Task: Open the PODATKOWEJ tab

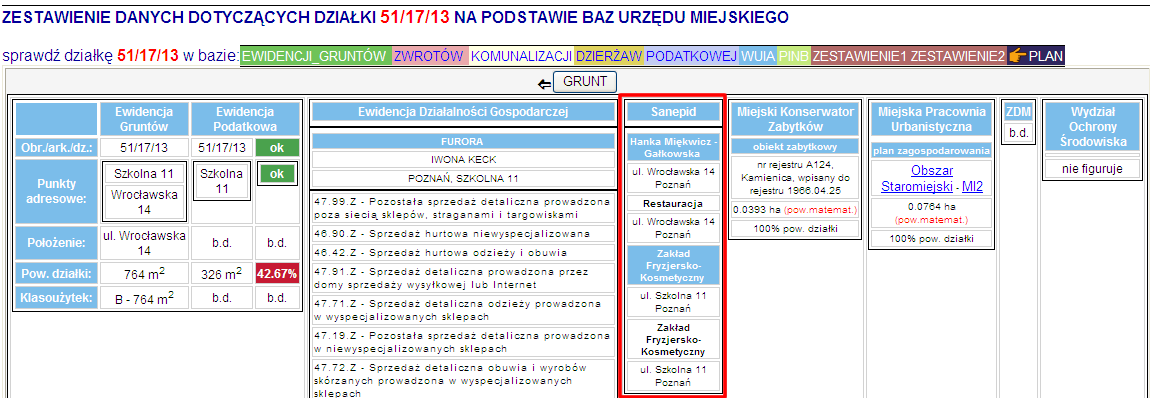Action: [691, 56]
